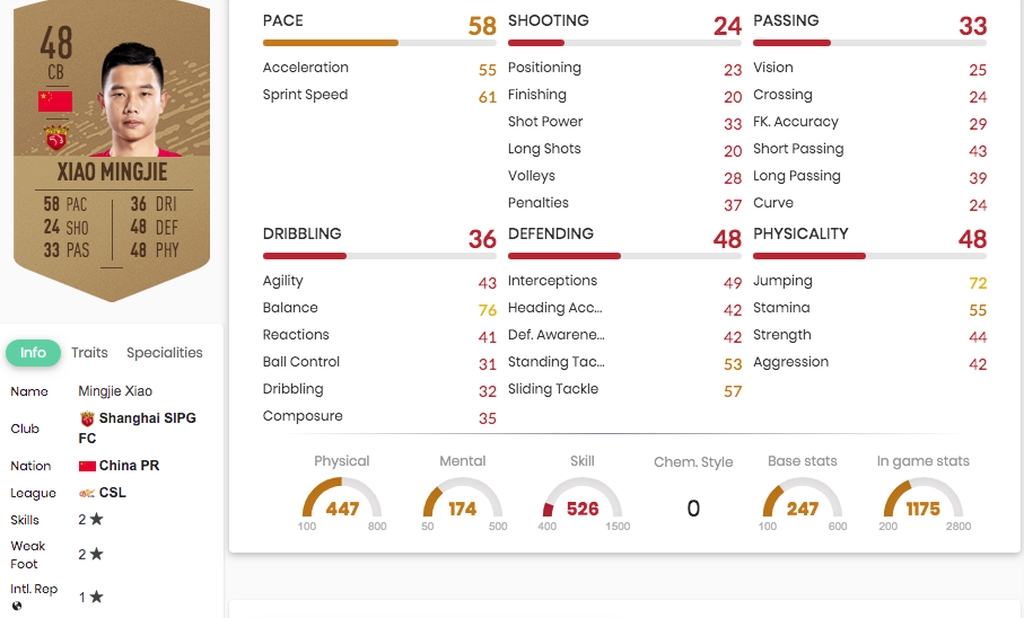Open the China PR nation link
This screenshot has width=1024, height=618.
129,466
